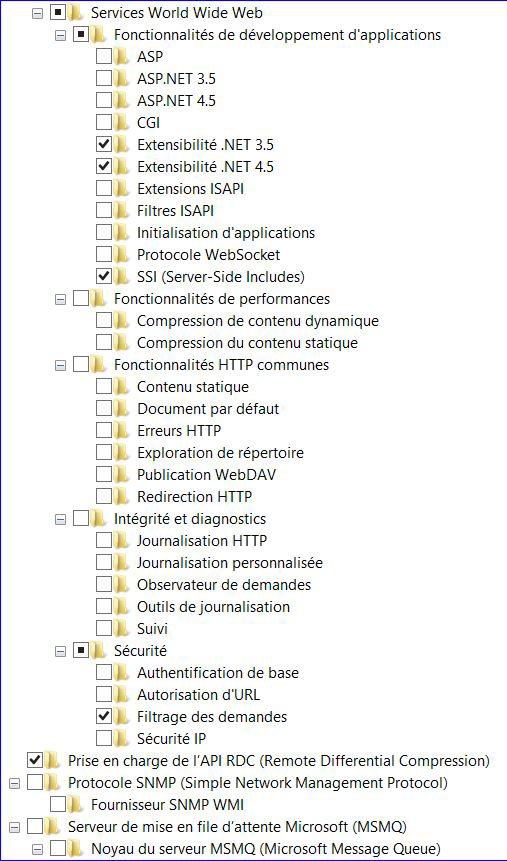Collapse the Protocole SNMP tree node
Viewport: 507px width, 861px height.
click(x=15, y=784)
